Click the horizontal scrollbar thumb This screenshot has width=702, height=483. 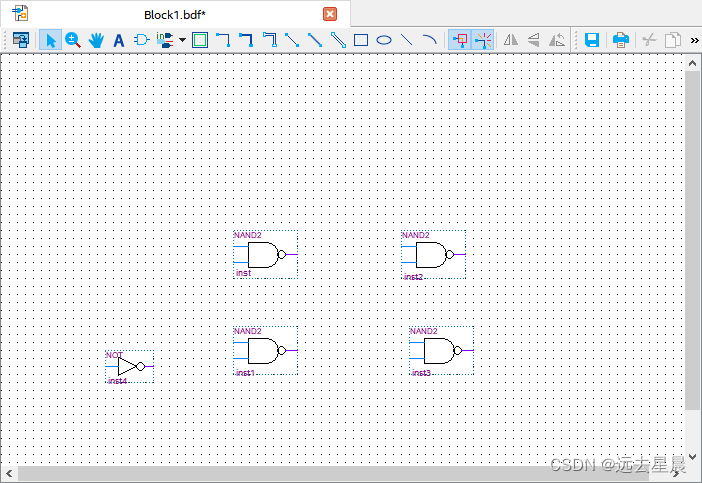(x=334, y=473)
